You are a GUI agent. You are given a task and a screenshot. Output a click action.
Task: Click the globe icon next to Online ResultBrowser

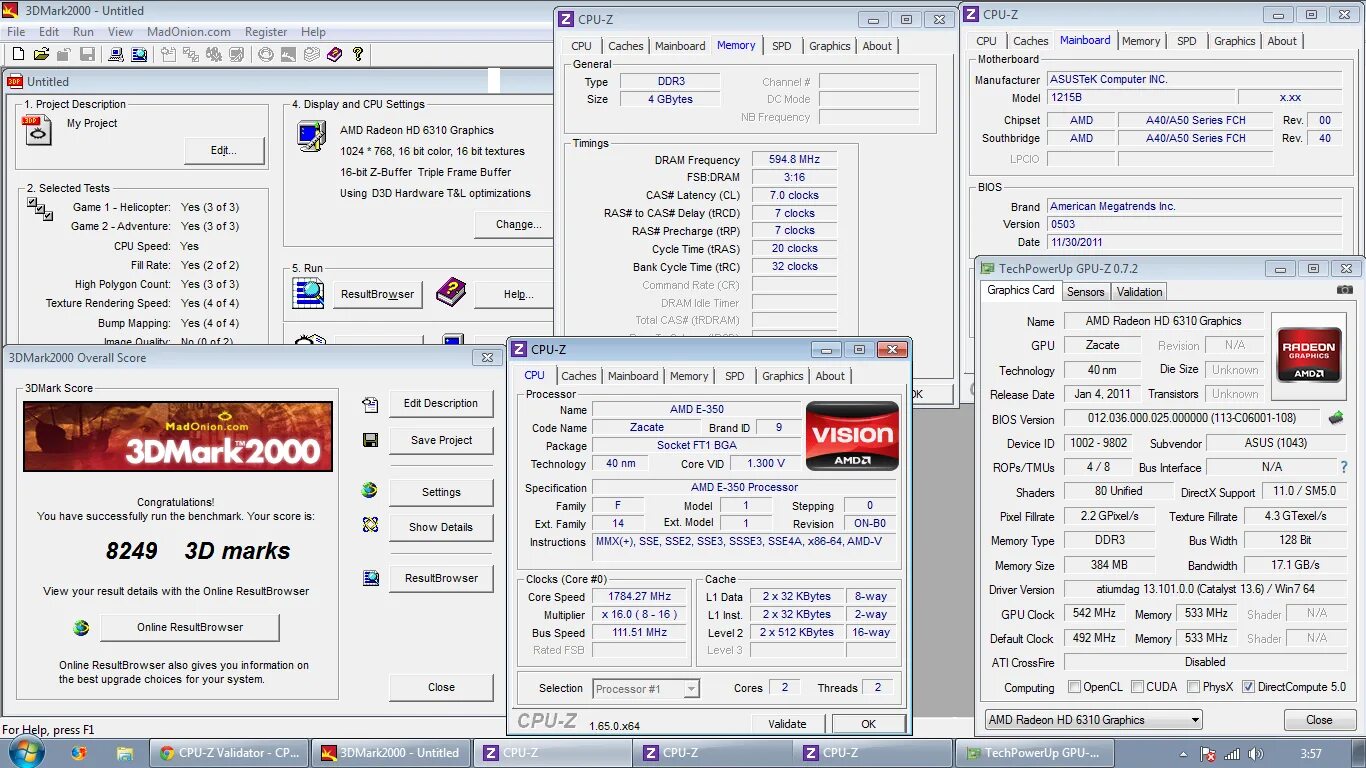81,628
